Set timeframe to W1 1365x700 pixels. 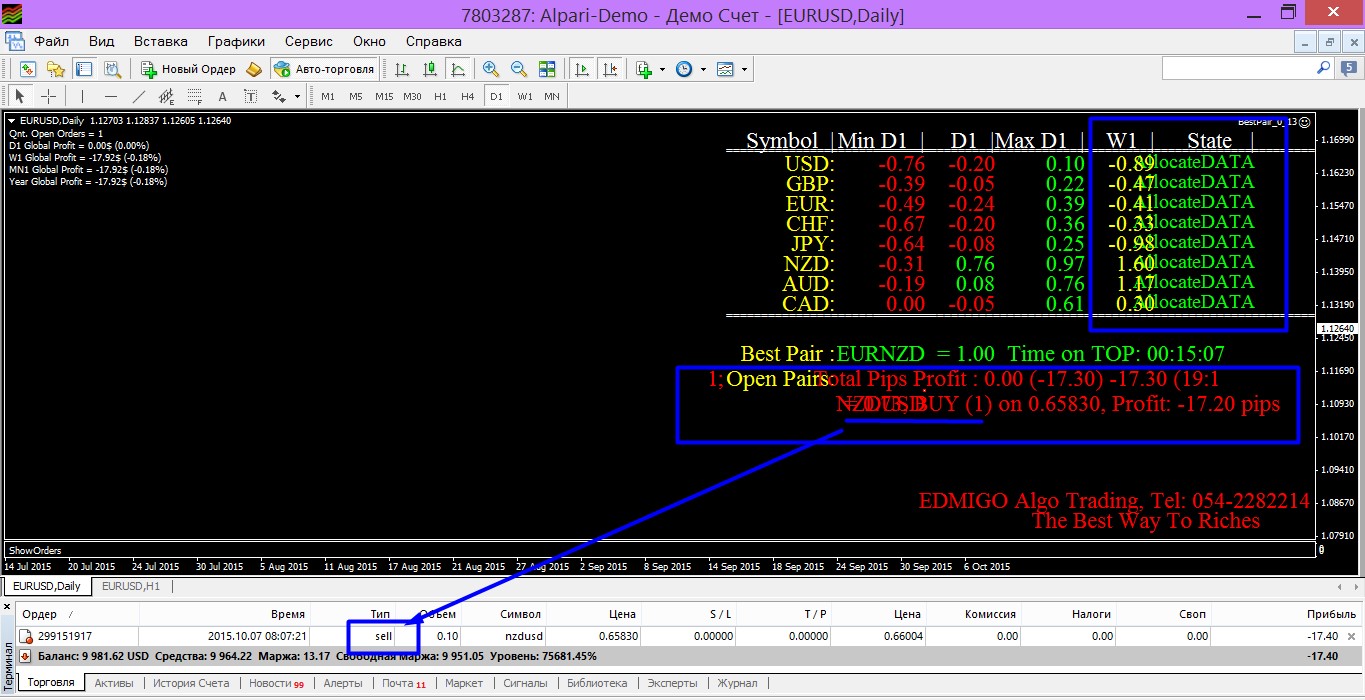pos(525,96)
